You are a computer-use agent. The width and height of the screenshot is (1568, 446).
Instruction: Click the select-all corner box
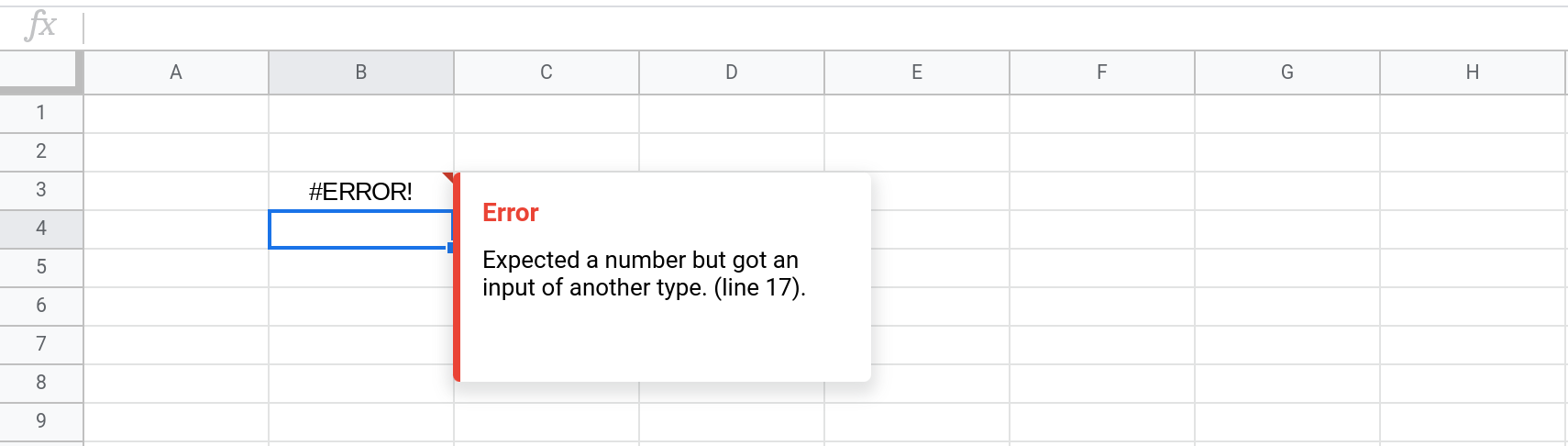point(40,72)
